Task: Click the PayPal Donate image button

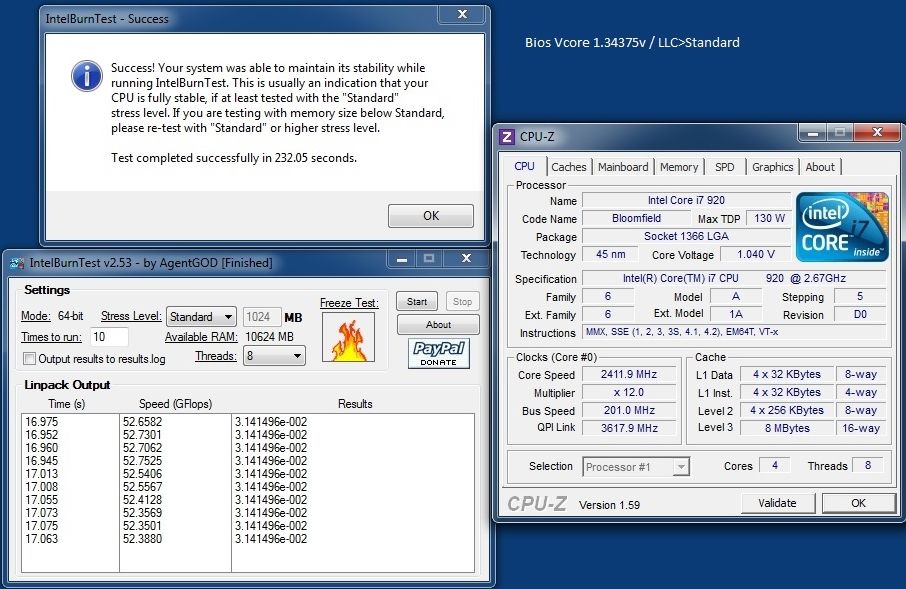Action: click(x=439, y=353)
